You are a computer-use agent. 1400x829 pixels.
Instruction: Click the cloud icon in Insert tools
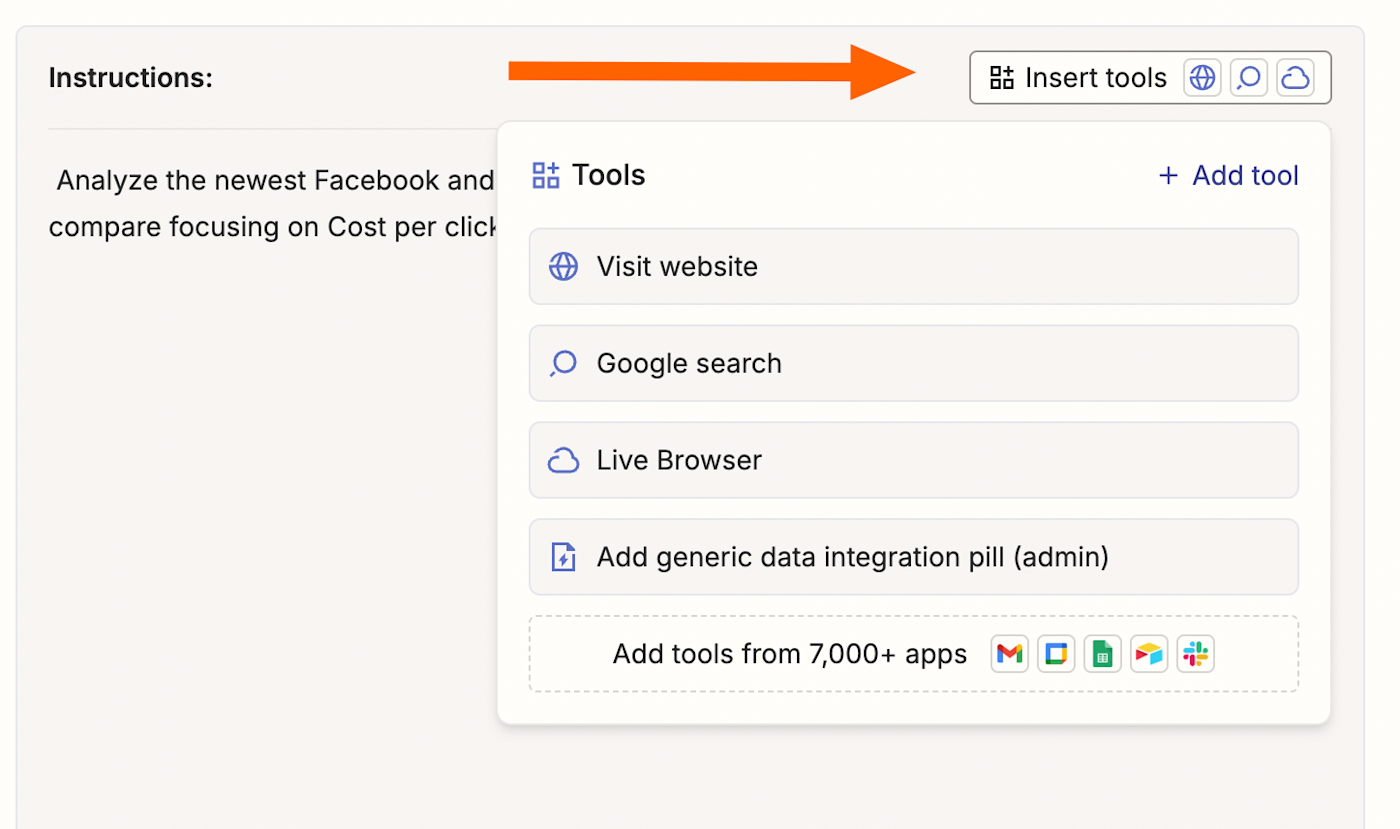[1296, 78]
